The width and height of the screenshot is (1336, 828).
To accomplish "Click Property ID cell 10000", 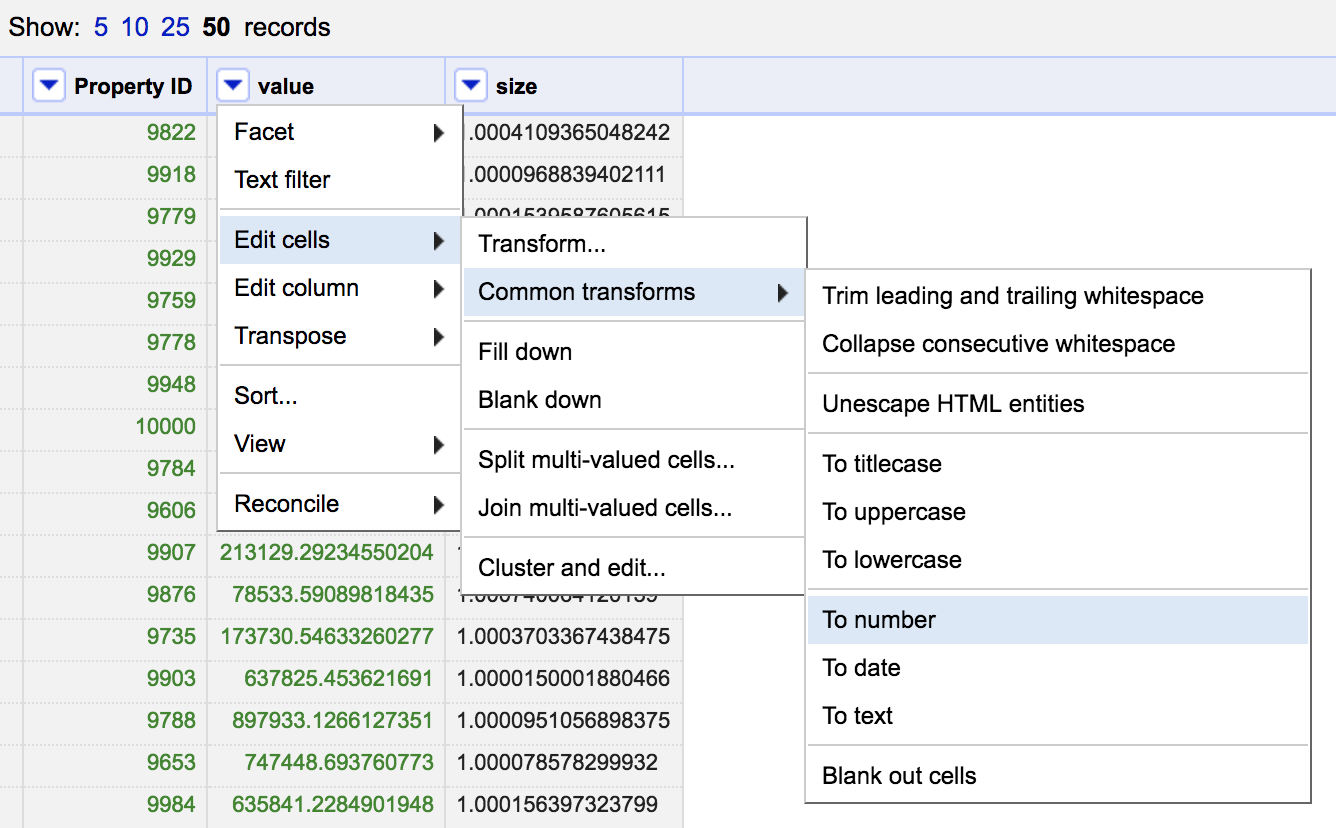I will point(166,426).
